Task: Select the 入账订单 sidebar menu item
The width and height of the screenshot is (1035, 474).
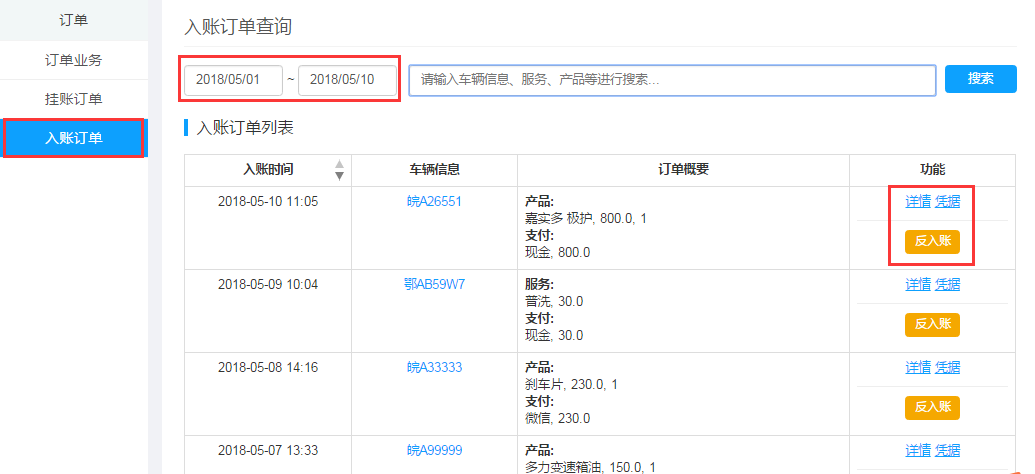Action: pos(74,138)
